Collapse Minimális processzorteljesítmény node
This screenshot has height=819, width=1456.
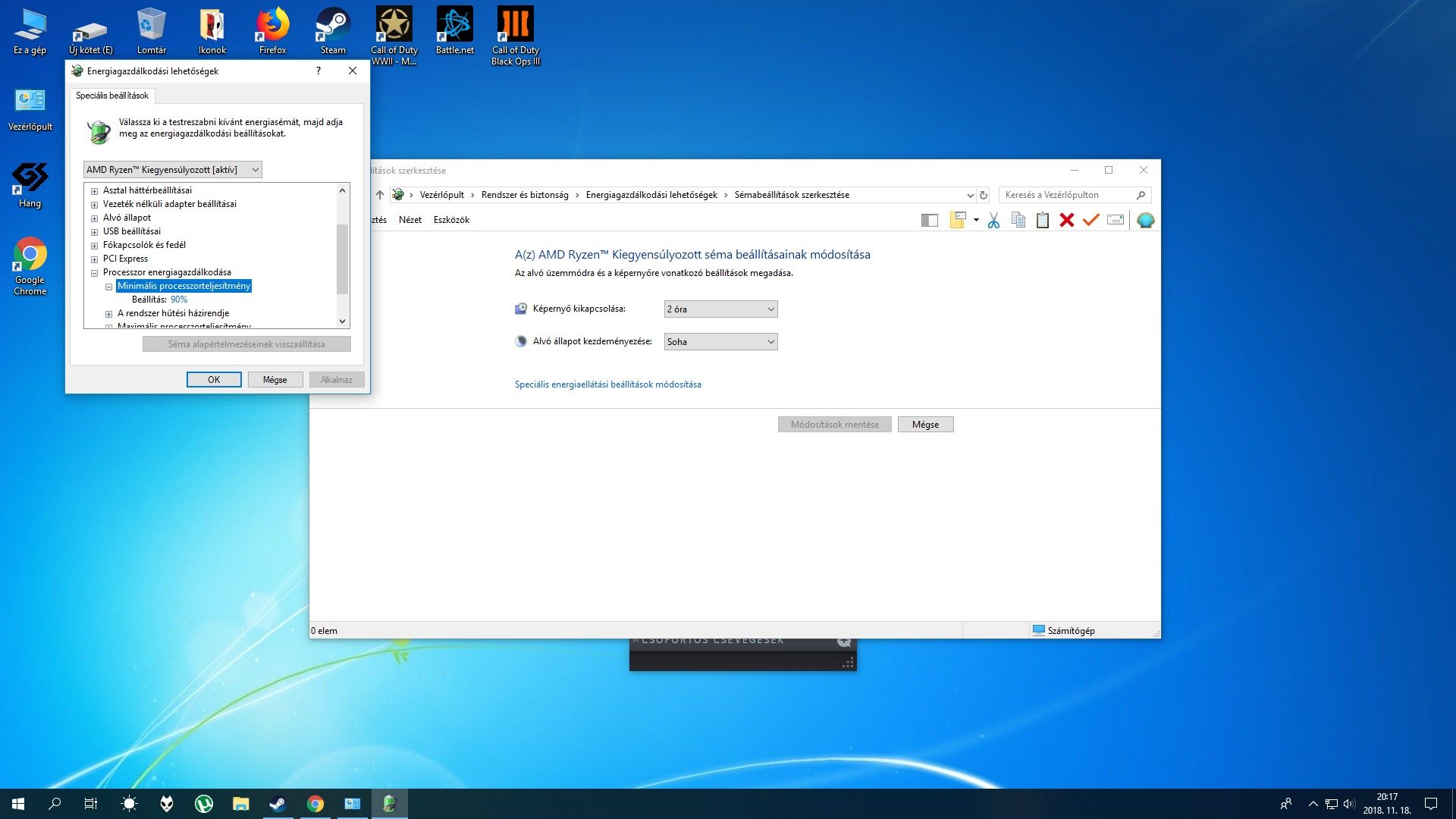tap(108, 287)
